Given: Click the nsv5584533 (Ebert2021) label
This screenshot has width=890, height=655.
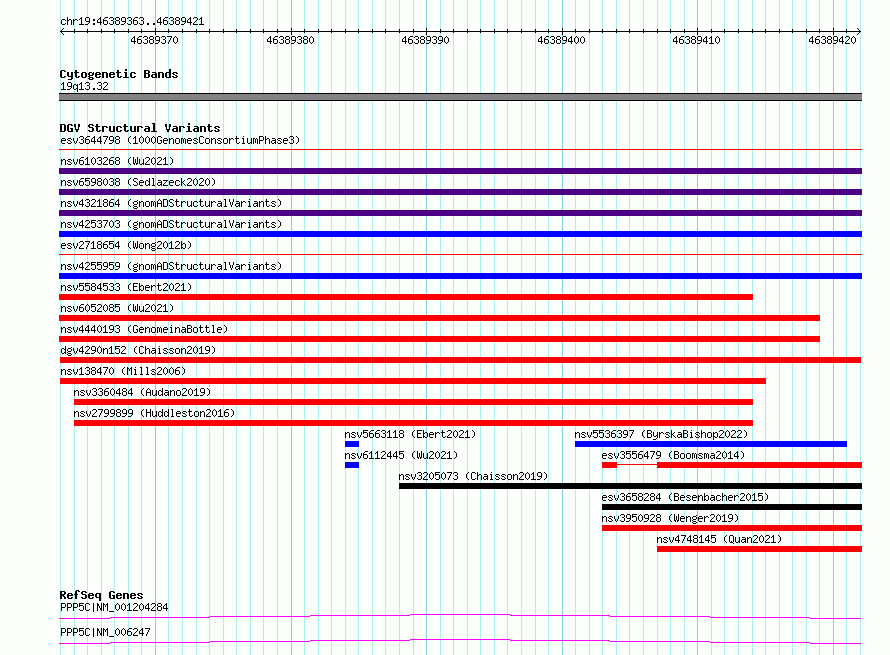Looking at the screenshot, I should tap(126, 287).
